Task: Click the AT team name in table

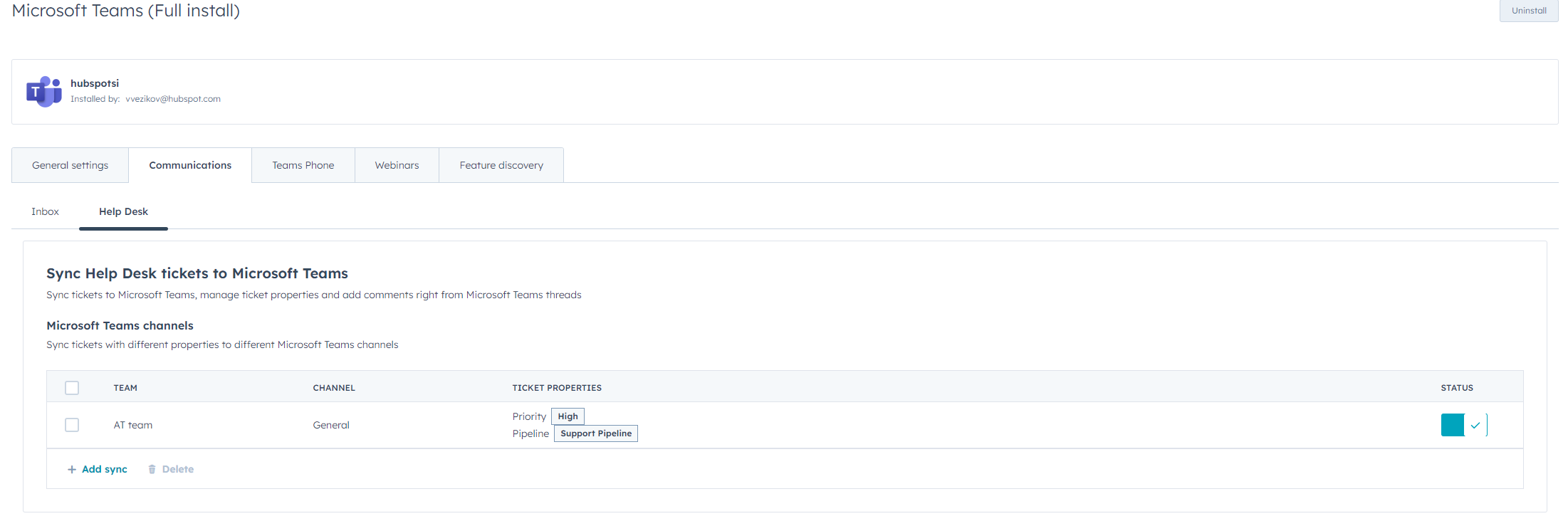Action: coord(133,425)
